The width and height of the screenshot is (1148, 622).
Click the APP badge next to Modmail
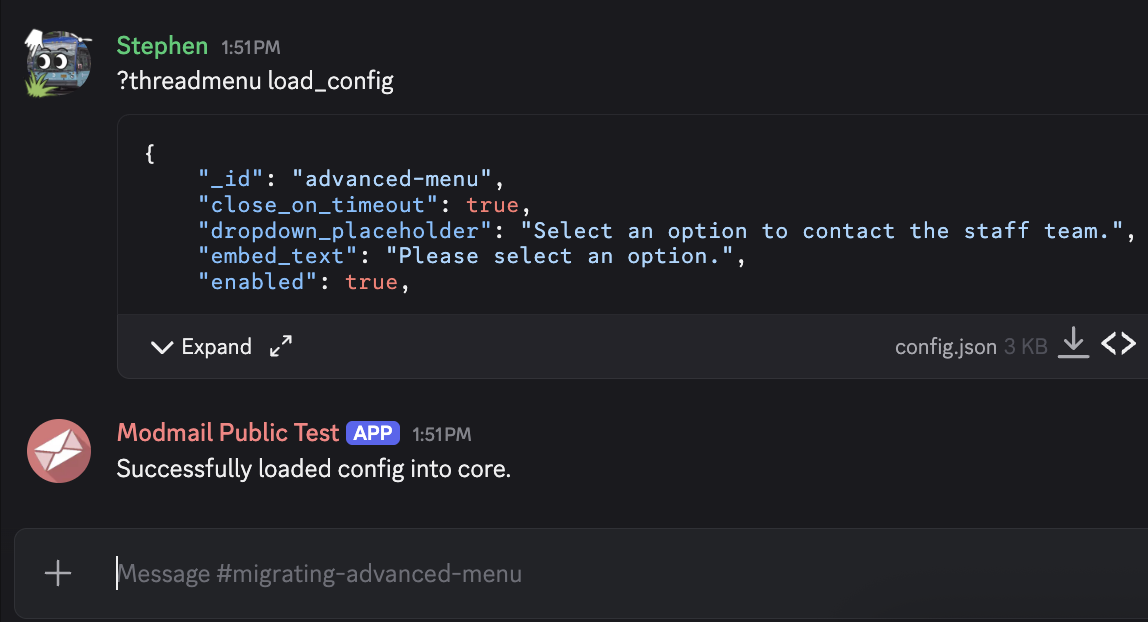coord(373,433)
